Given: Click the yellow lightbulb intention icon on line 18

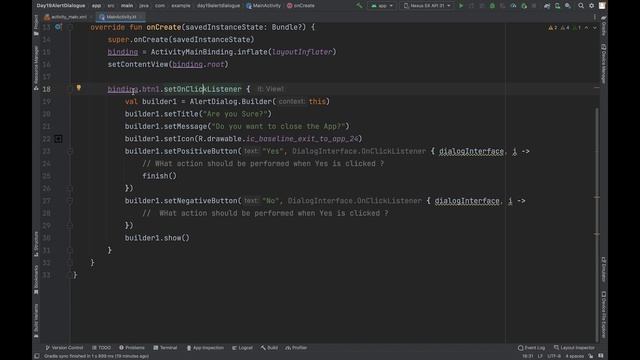Looking at the screenshot, I should pos(79,88).
